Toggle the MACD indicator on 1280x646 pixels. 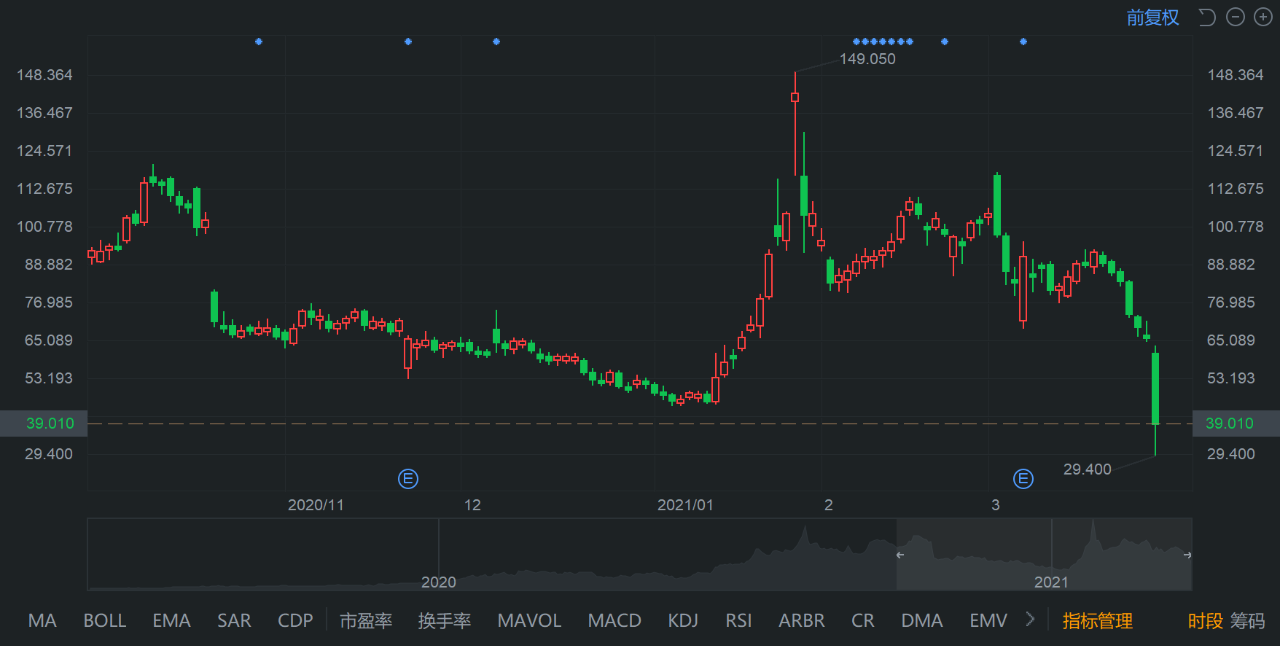pyautogui.click(x=614, y=620)
